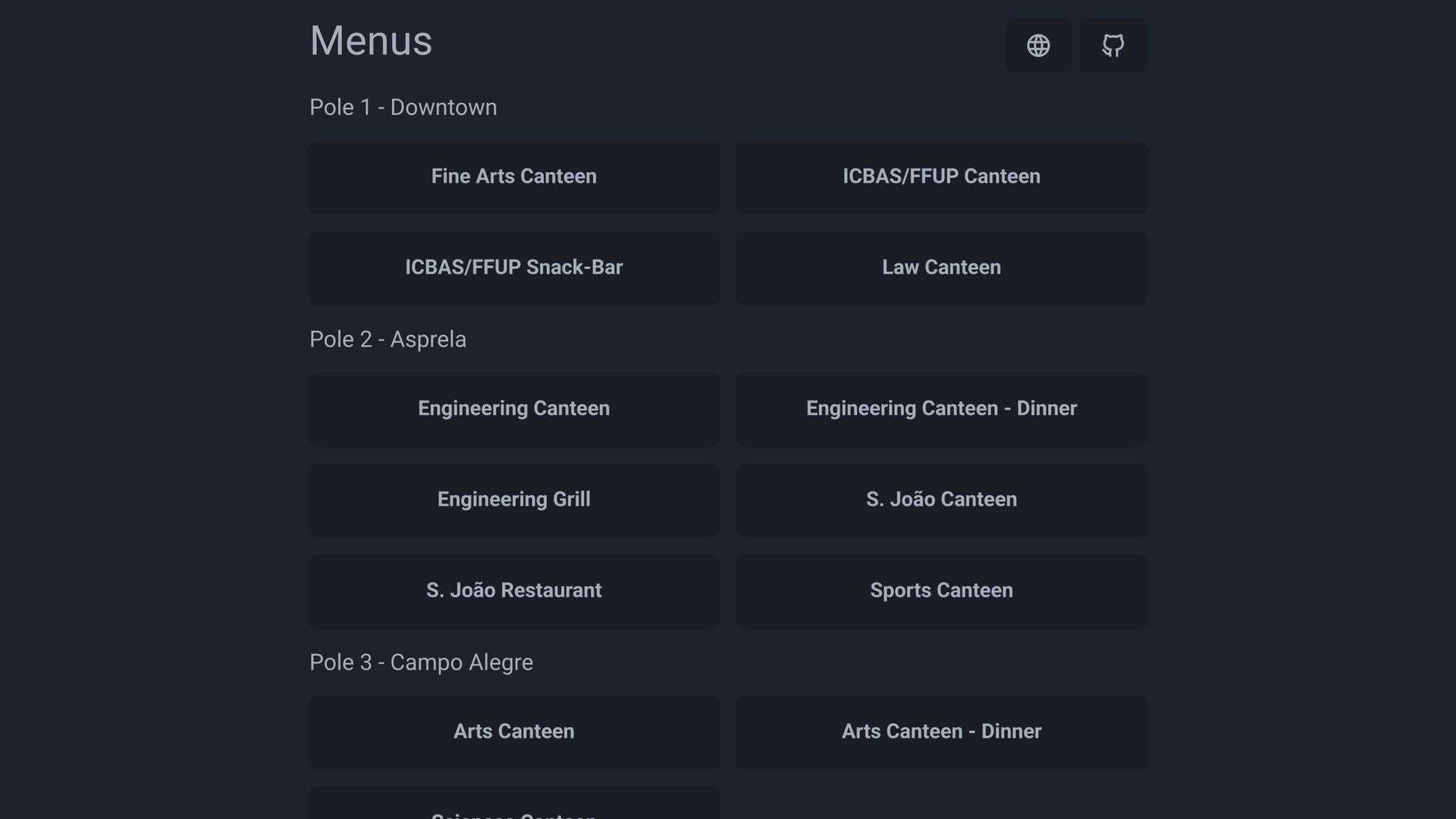Viewport: 1456px width, 819px height.
Task: Click the globe language icon
Action: (1038, 45)
